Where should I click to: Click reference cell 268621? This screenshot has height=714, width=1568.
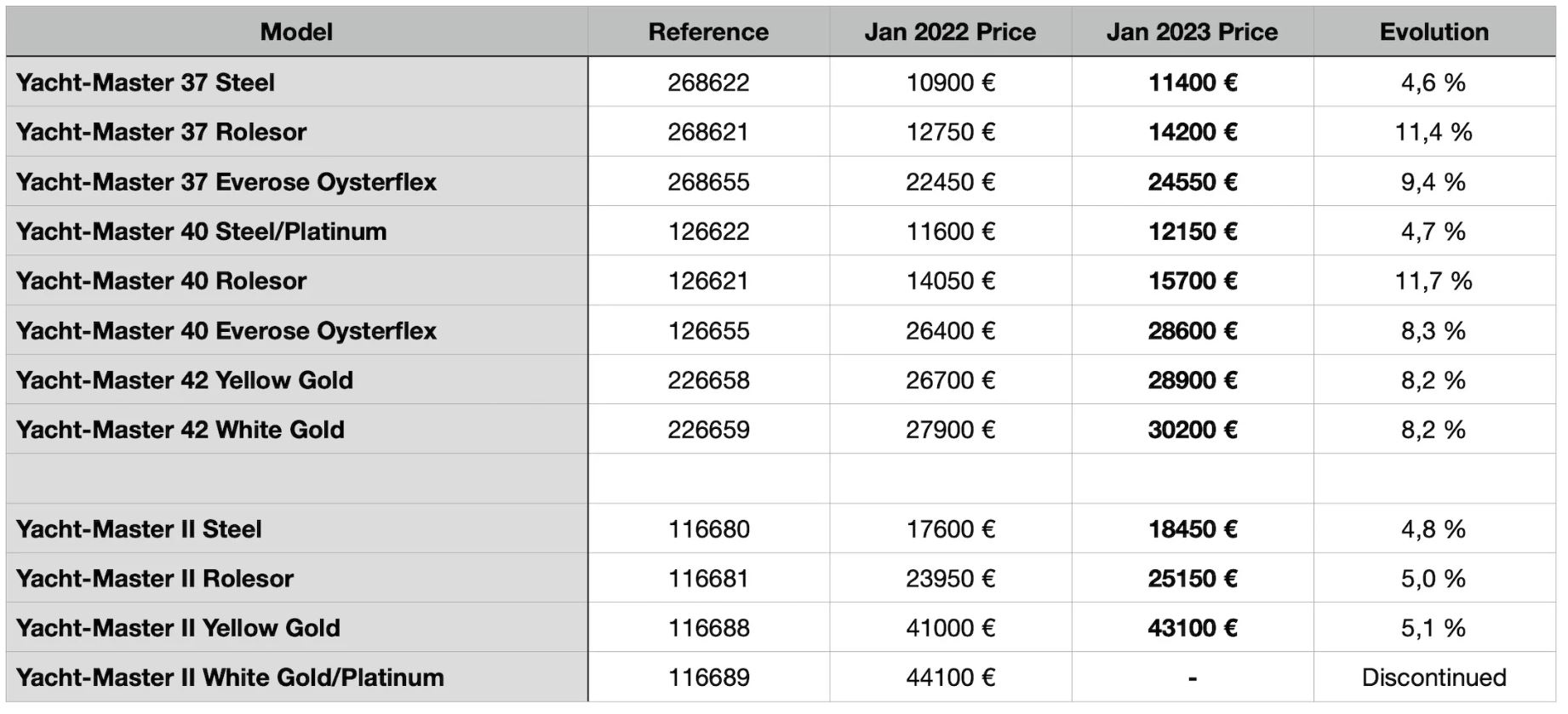click(x=708, y=132)
